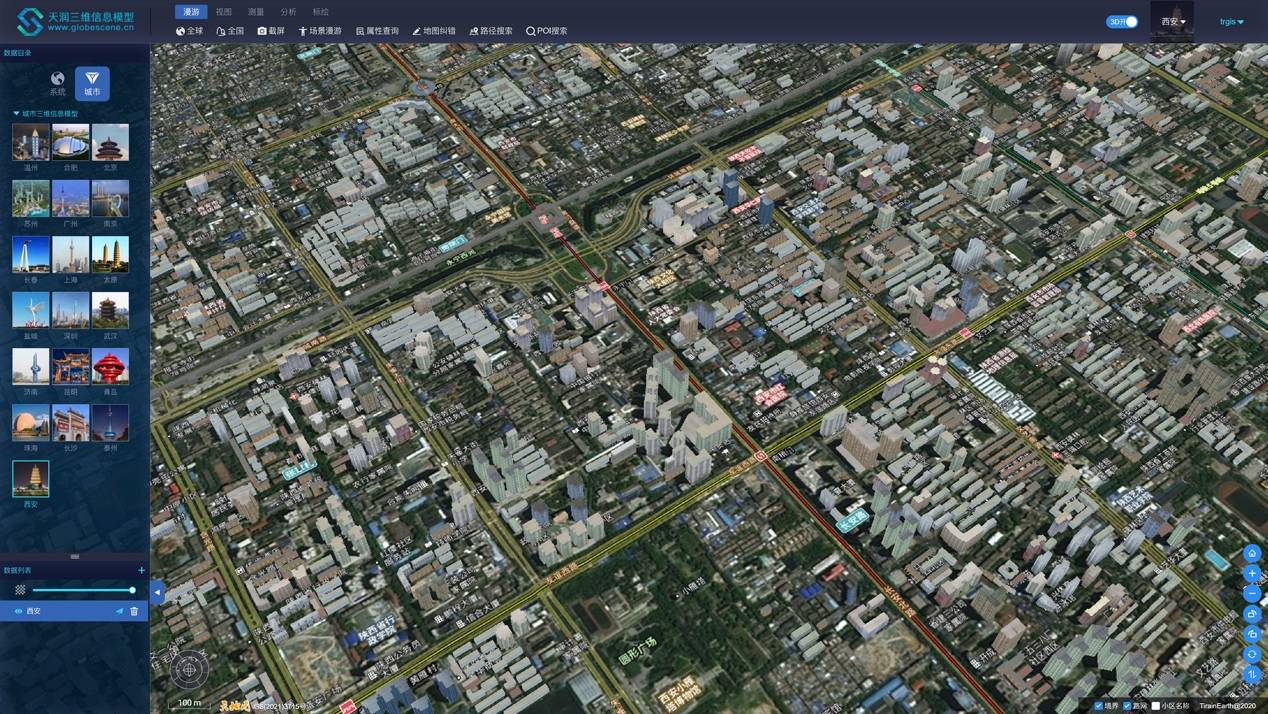
Task: Click the swap vertical arrows map button
Action: [1252, 674]
